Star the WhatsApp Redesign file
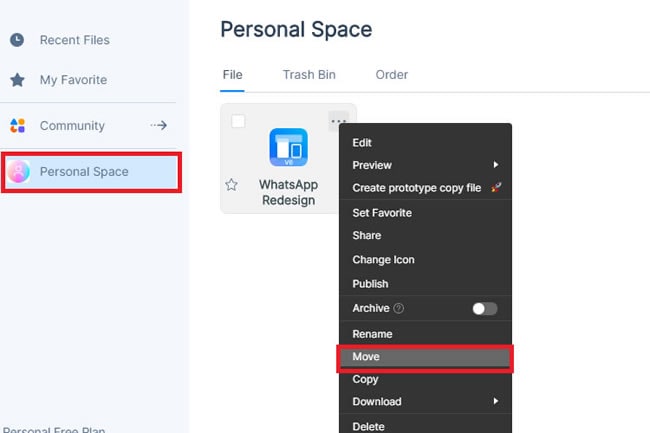Image resolution: width=650 pixels, height=433 pixels. tap(232, 185)
